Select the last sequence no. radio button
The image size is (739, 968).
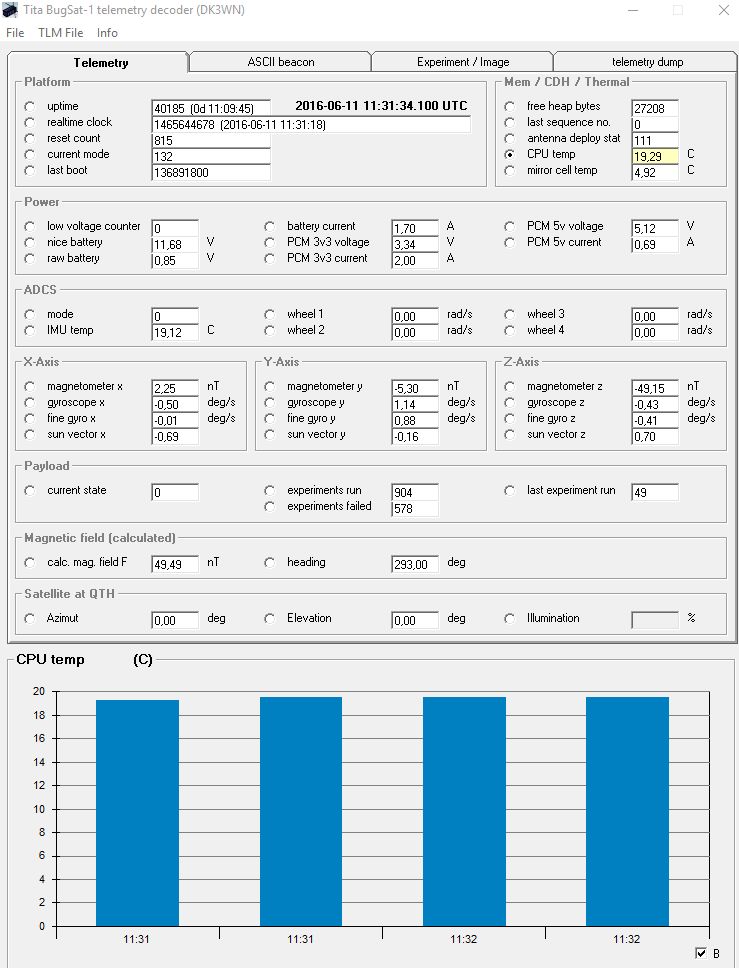[509, 122]
